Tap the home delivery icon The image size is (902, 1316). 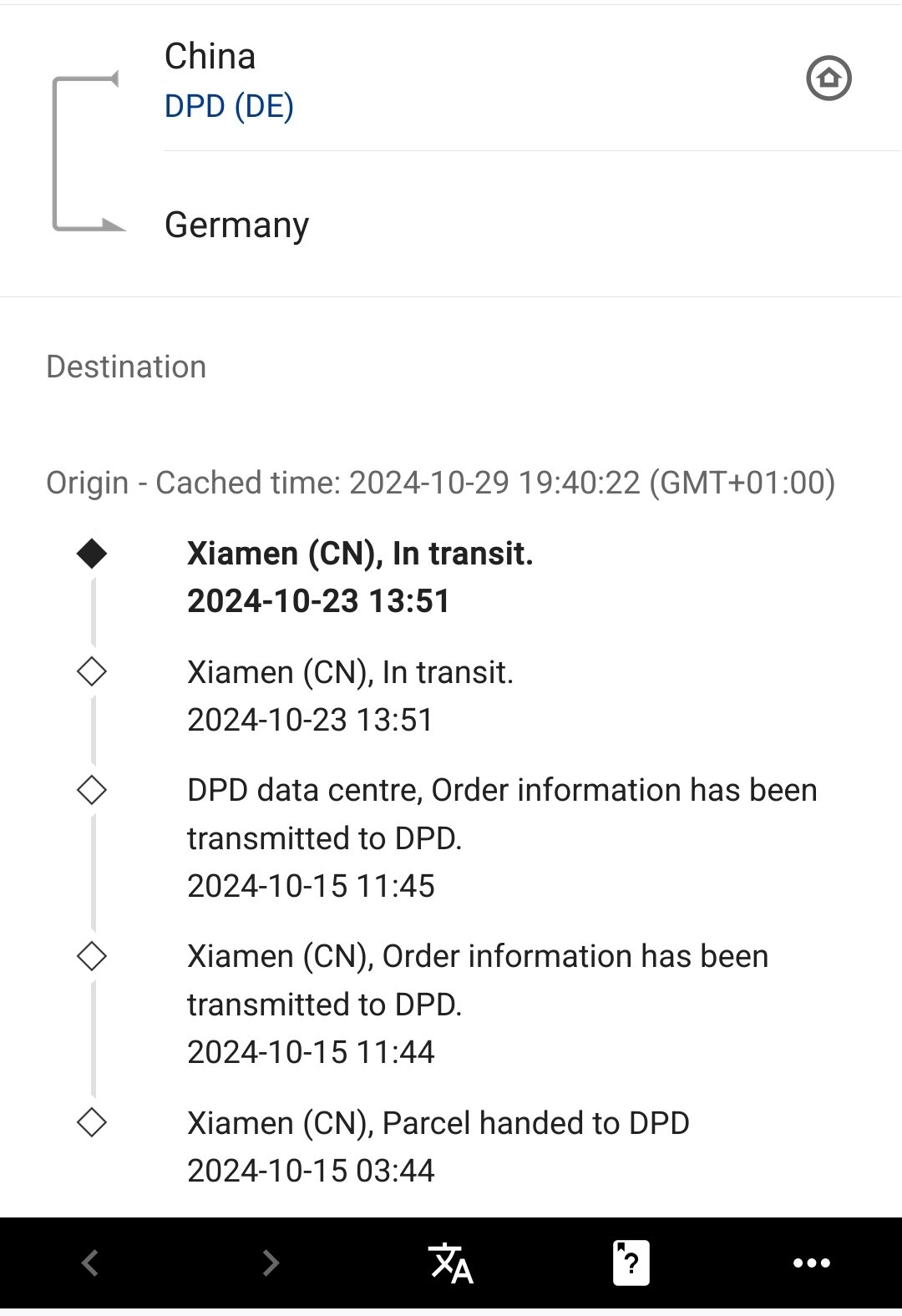point(828,78)
